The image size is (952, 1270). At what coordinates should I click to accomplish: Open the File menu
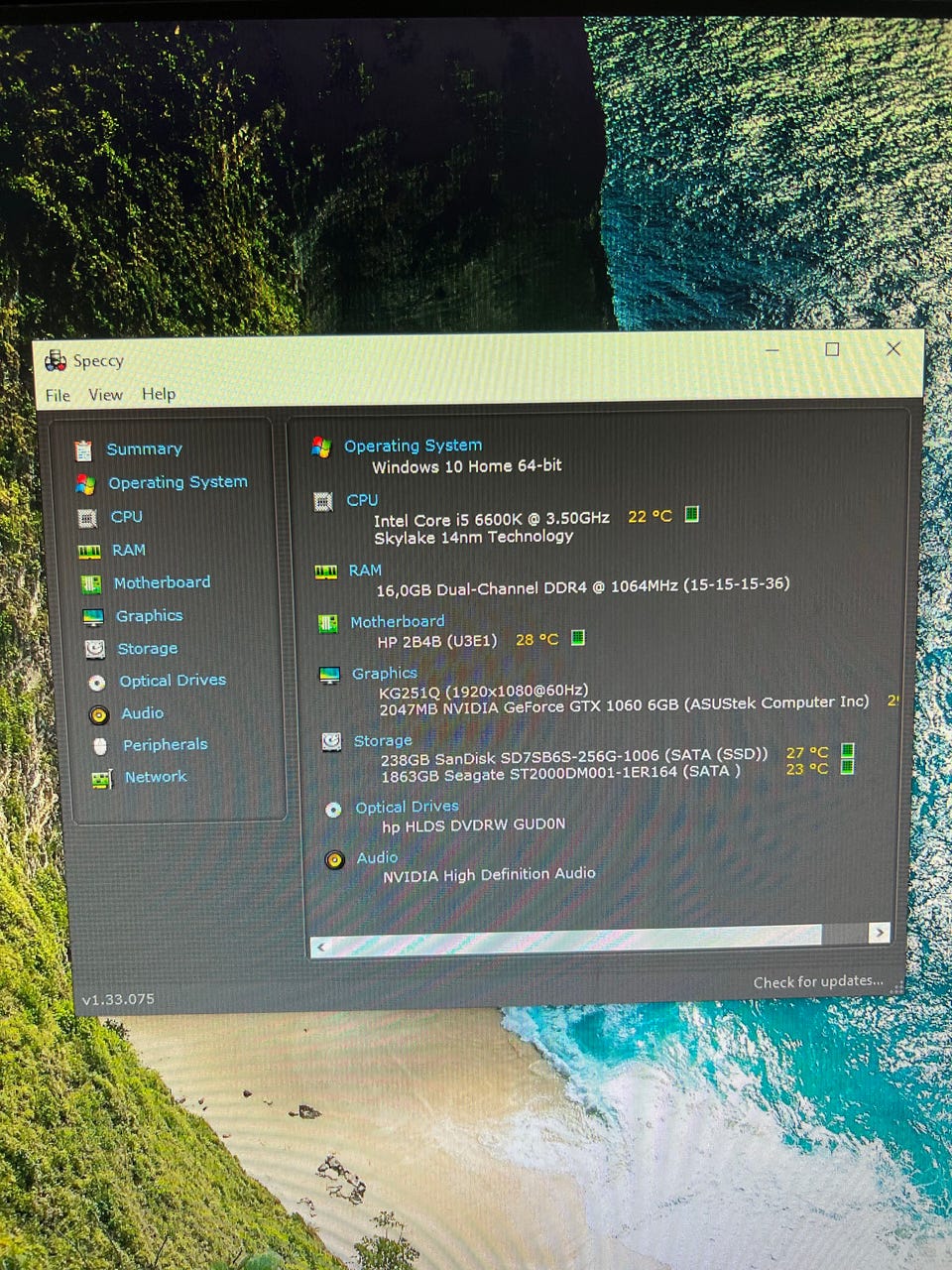pyautogui.click(x=58, y=395)
